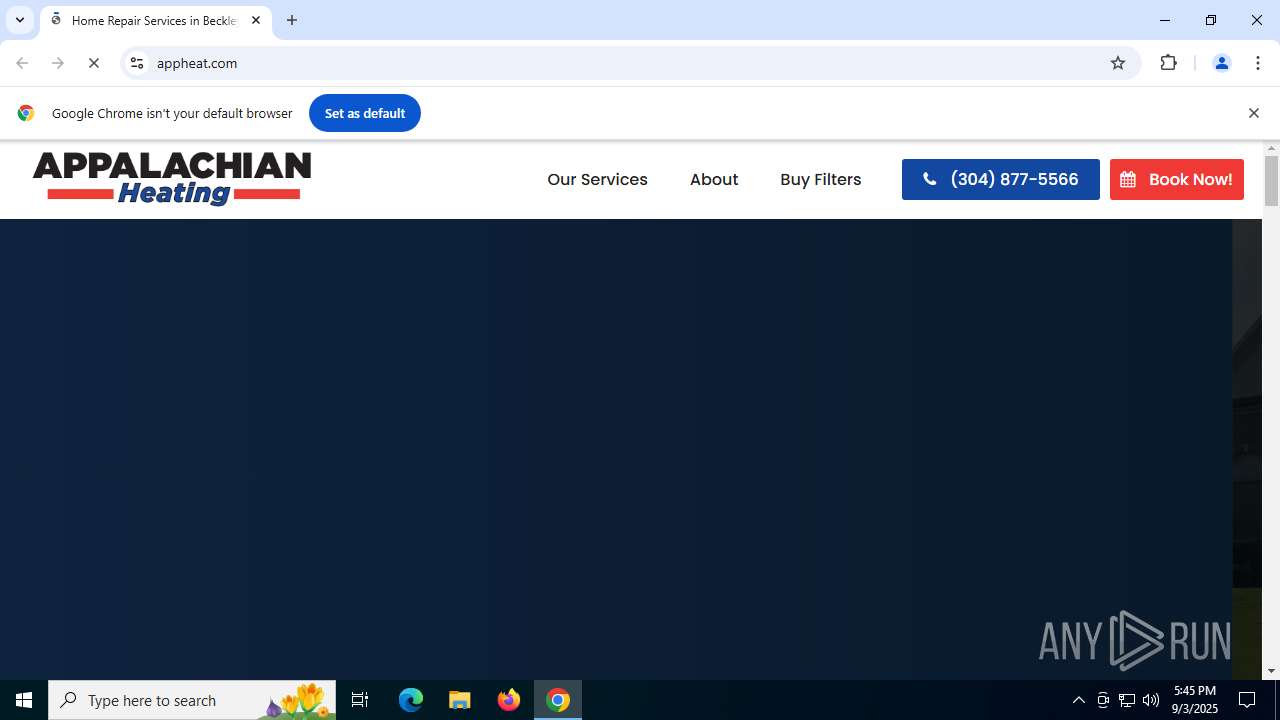The height and width of the screenshot is (720, 1280).
Task: Click the Appalachian Heating logo
Action: [172, 179]
